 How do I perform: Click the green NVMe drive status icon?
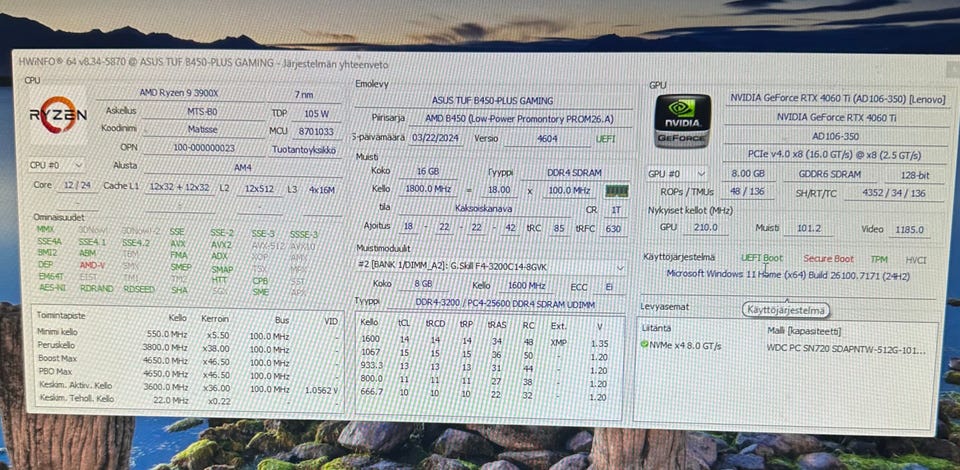pos(644,345)
